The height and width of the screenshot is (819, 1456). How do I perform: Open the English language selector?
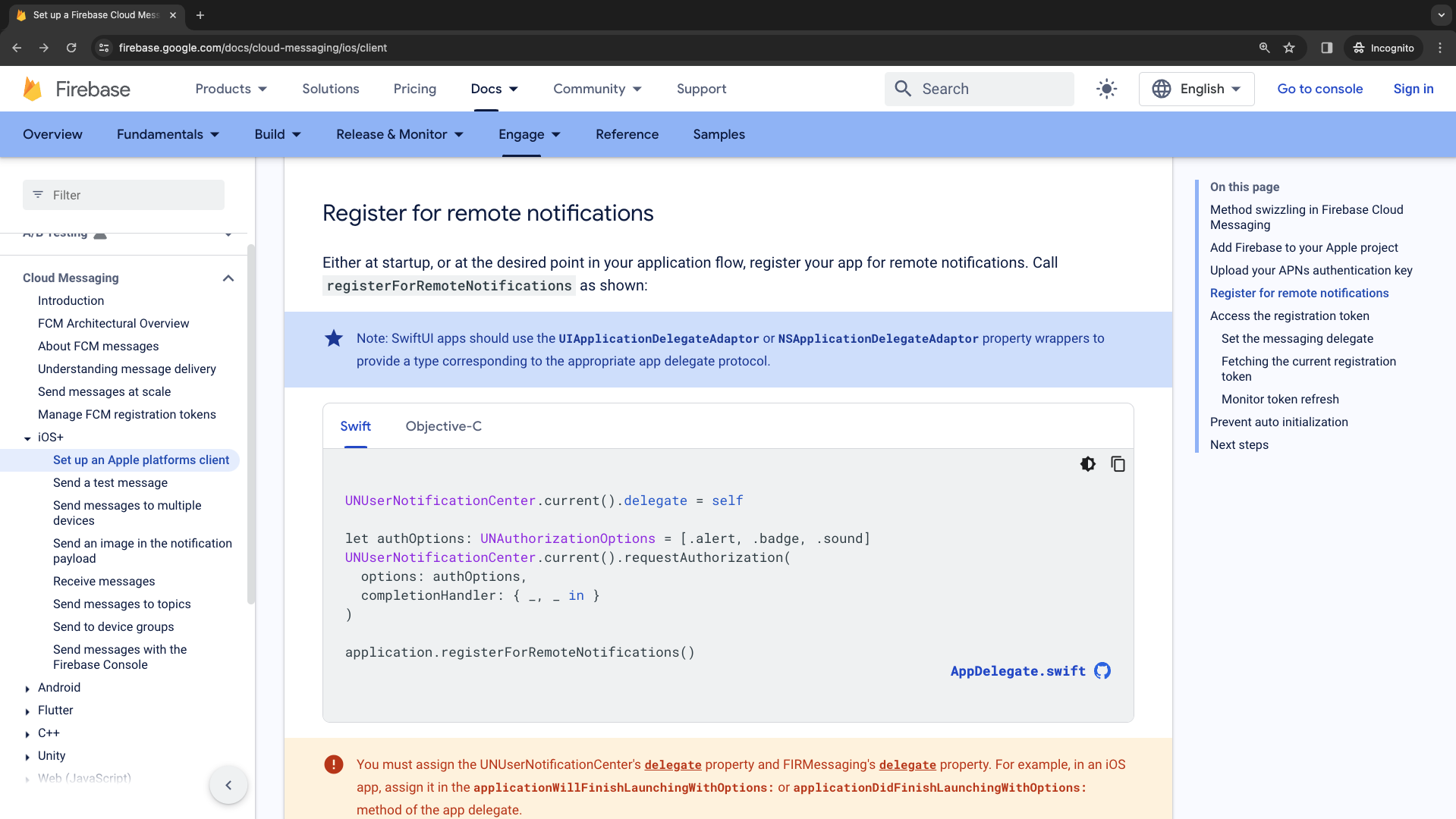pos(1197,89)
